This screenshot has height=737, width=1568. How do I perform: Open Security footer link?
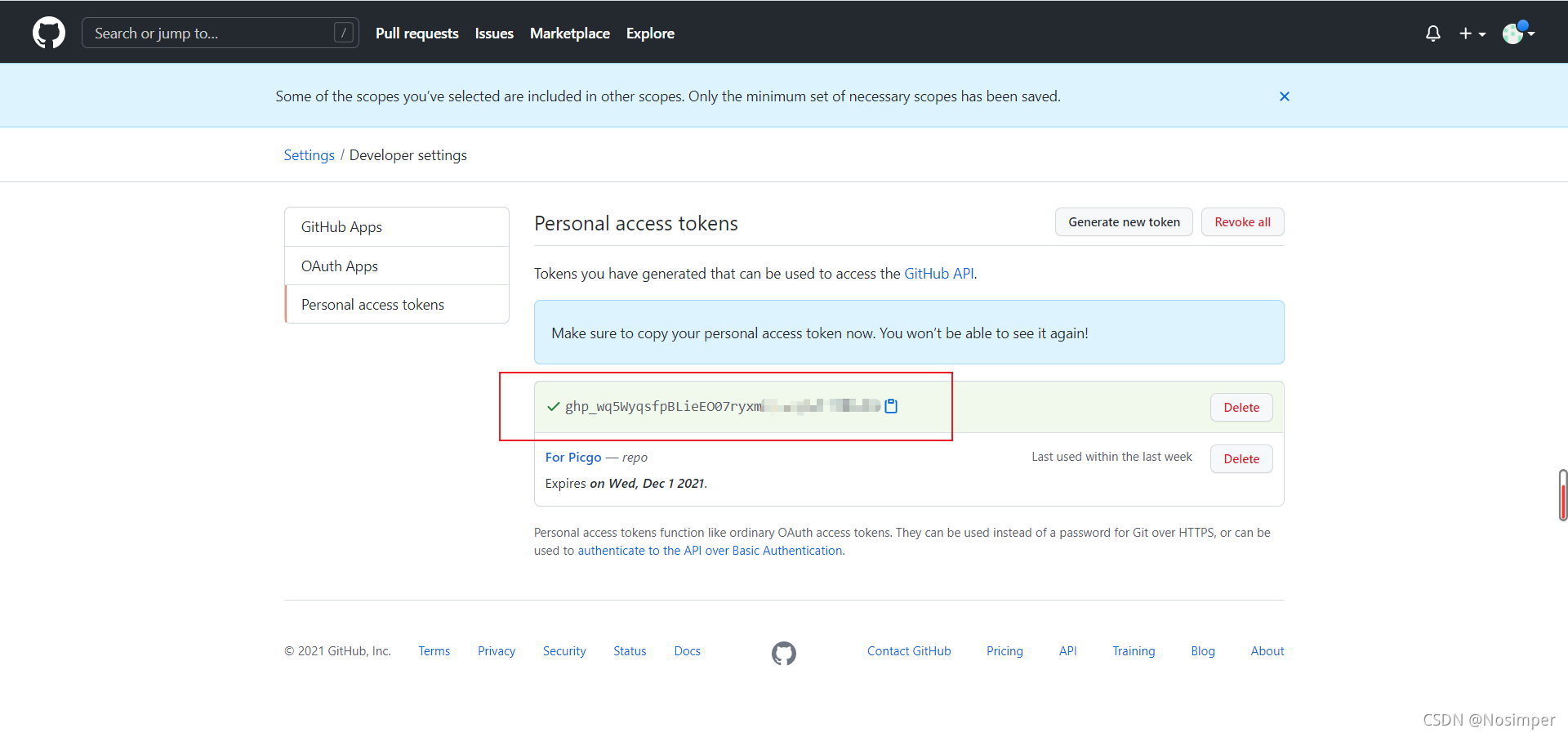[x=564, y=651]
